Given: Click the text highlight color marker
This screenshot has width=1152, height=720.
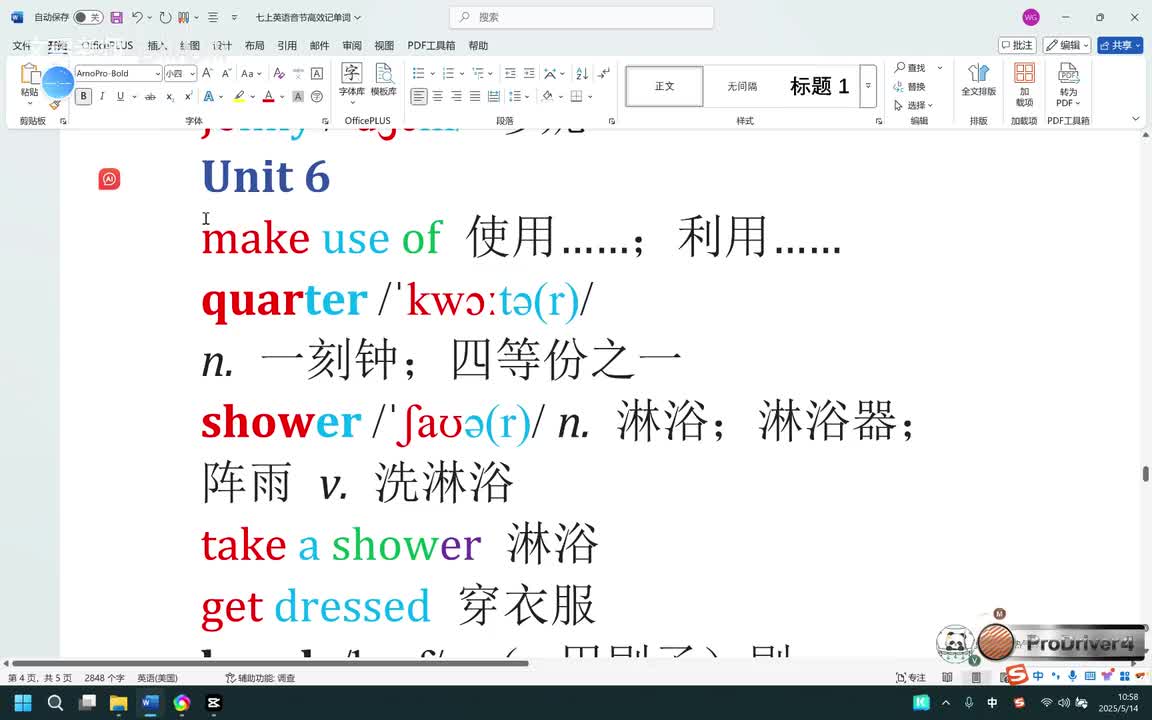Looking at the screenshot, I should click(238, 96).
